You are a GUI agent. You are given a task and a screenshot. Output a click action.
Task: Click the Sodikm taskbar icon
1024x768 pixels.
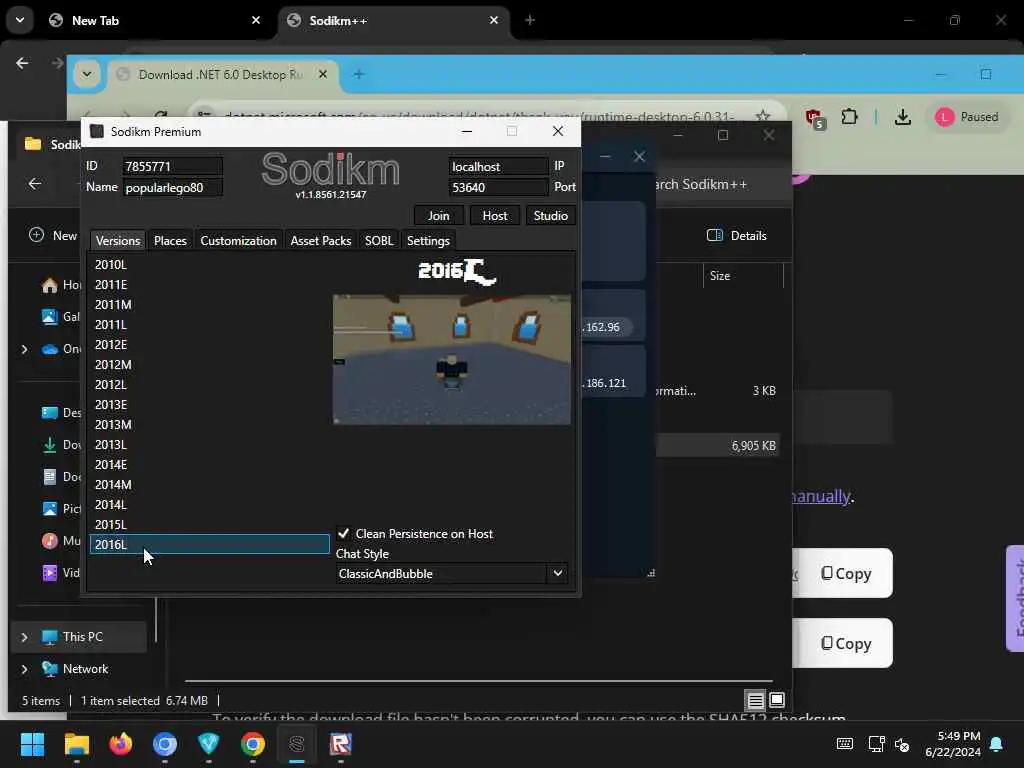click(x=296, y=744)
